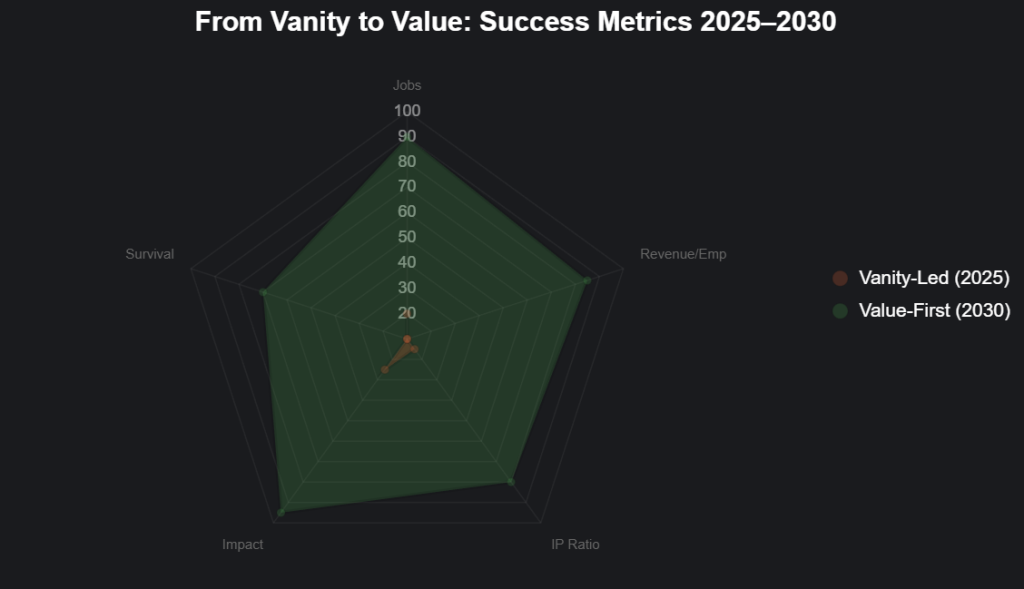Click the Jobs axis label
The image size is (1024, 589).
pos(407,86)
